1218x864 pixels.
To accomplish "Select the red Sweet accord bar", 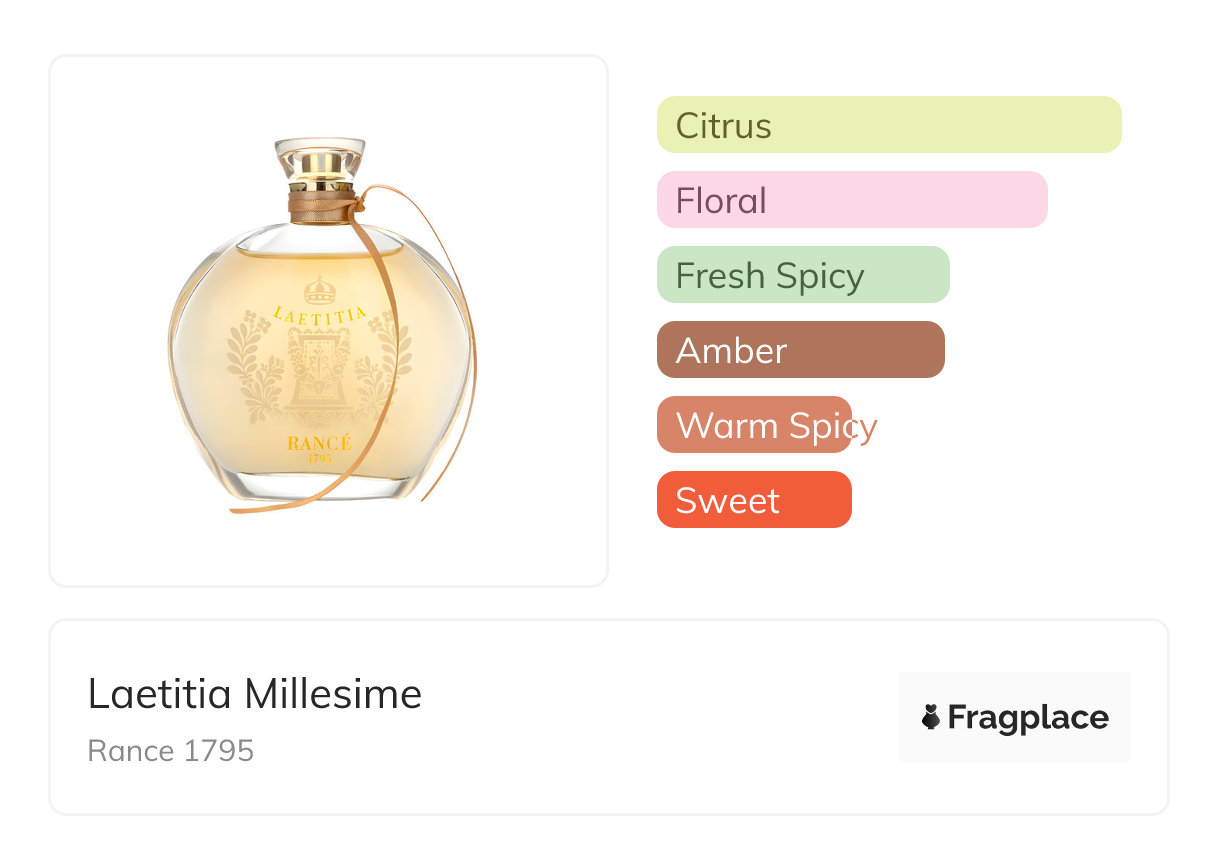I will tap(754, 500).
